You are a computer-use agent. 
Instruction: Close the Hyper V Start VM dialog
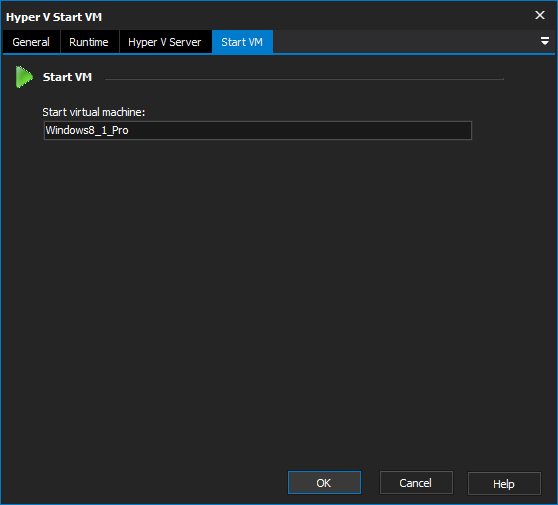[540, 15]
